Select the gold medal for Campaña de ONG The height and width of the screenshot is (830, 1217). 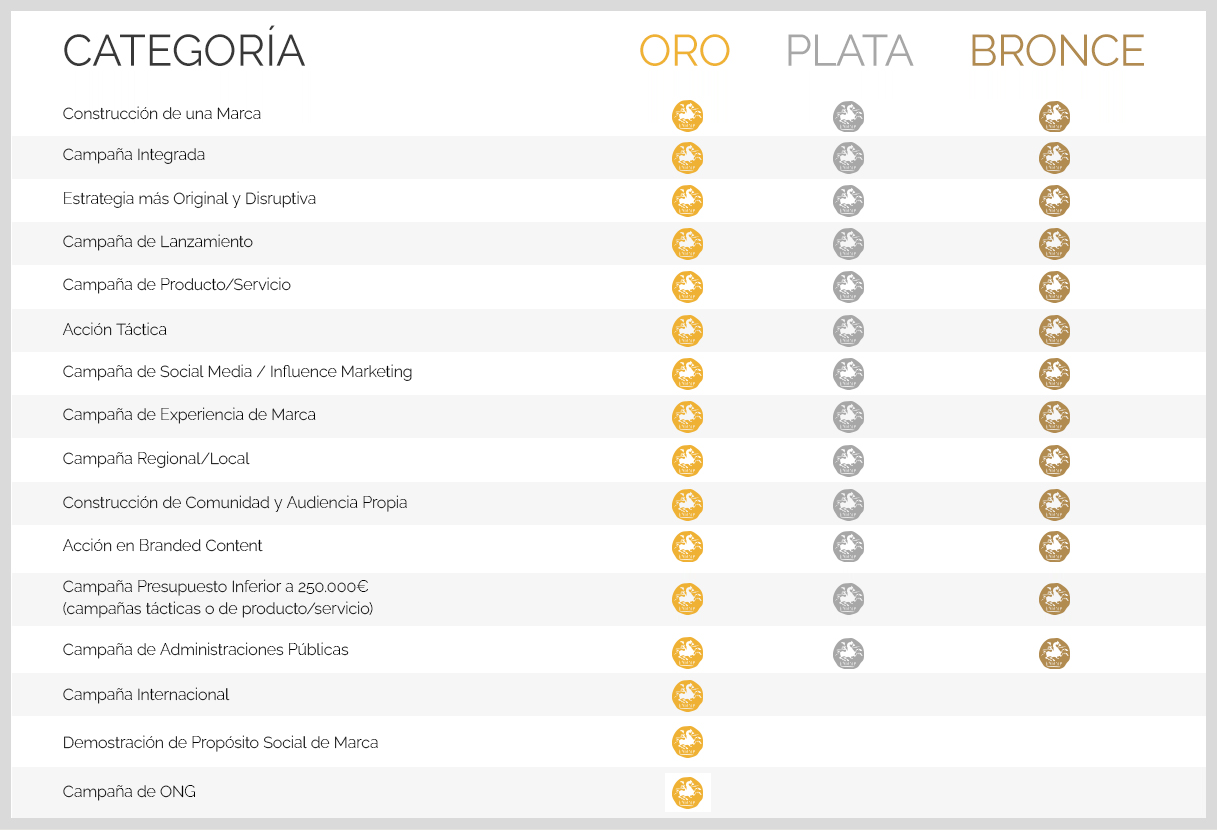click(687, 792)
